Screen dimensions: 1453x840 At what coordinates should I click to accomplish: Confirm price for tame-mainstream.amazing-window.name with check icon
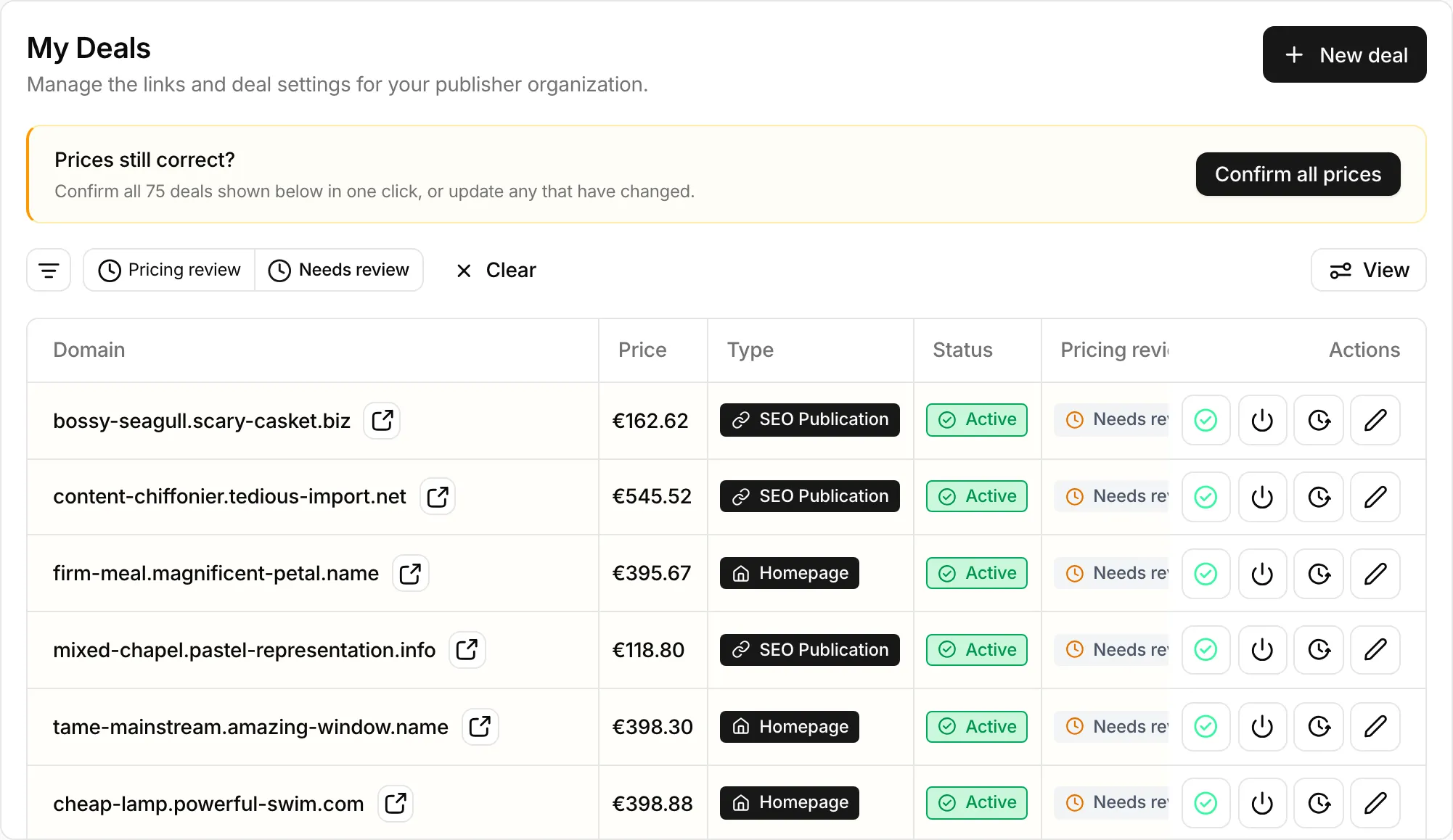click(x=1206, y=727)
